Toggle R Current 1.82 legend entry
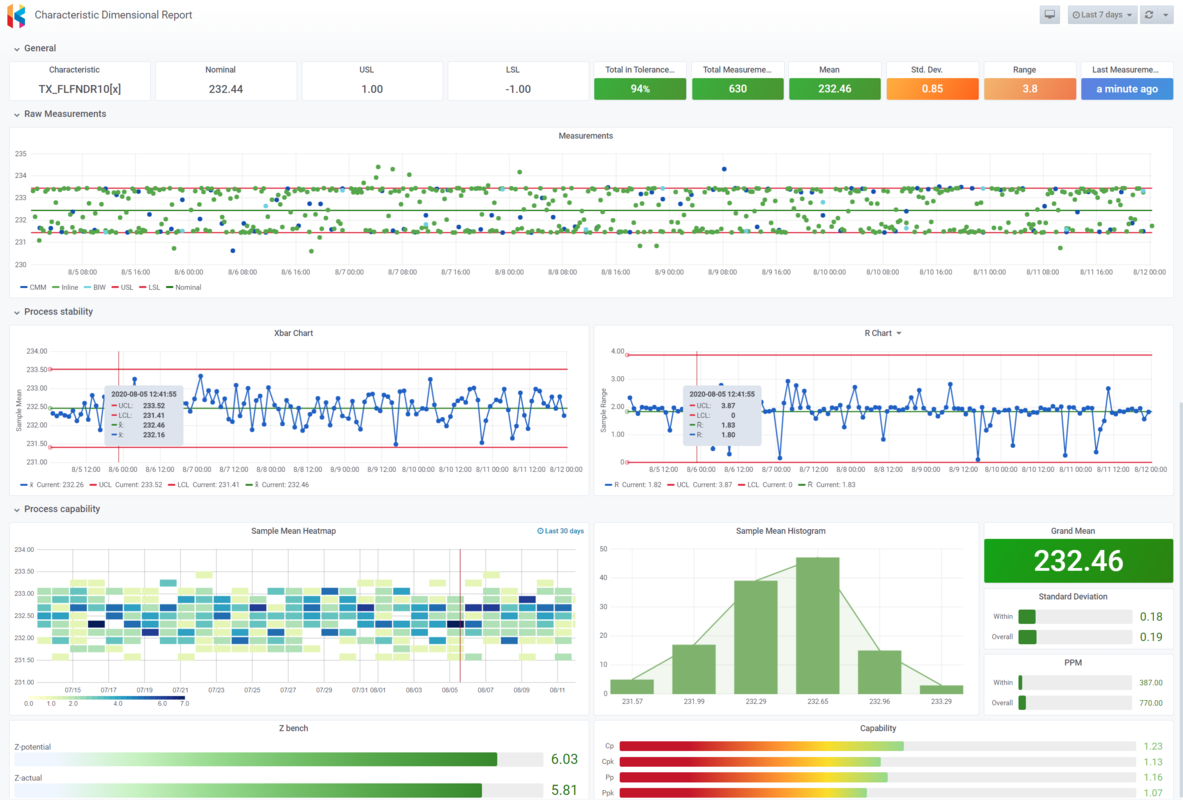1183x800 pixels. (x=633, y=485)
